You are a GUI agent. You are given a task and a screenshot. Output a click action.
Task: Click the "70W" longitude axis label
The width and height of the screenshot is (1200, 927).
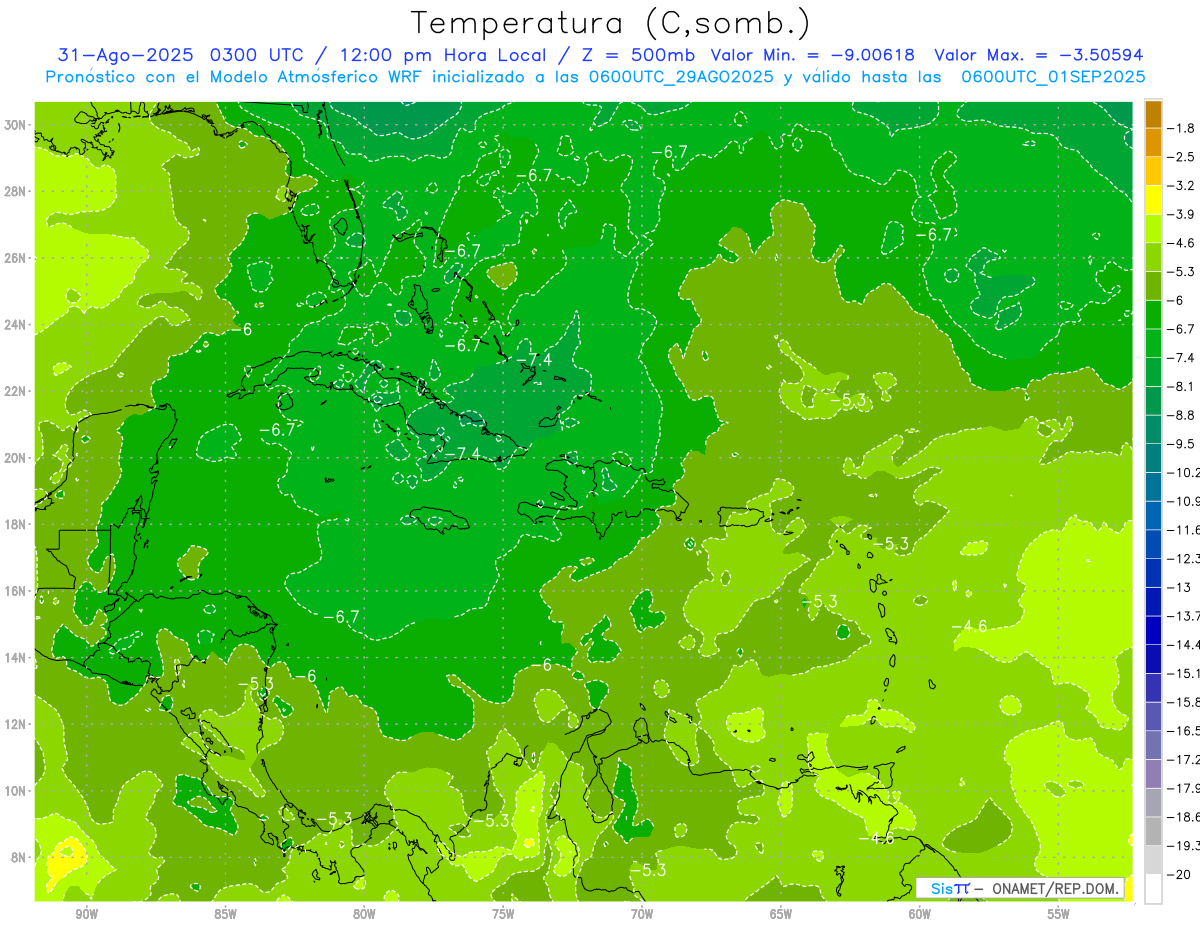(x=642, y=914)
